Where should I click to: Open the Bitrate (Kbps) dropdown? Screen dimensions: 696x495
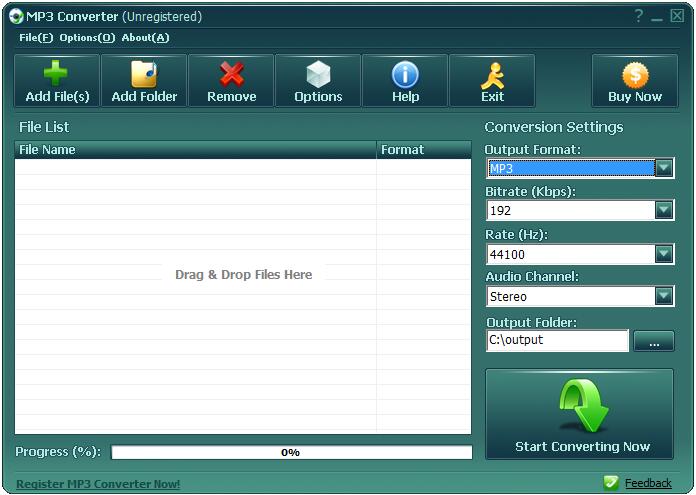pos(664,211)
